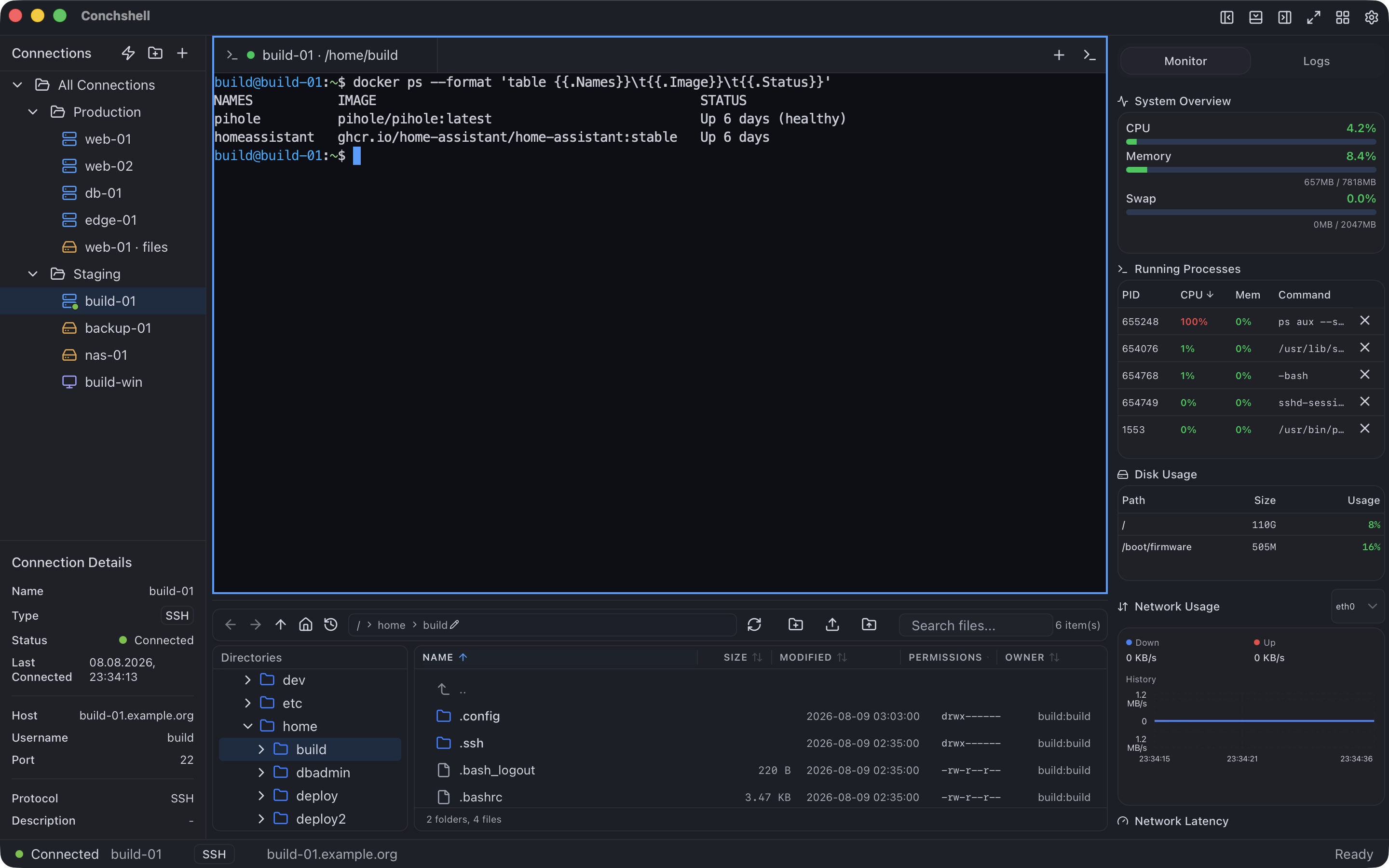The image size is (1389, 868).
Task: Open a new terminal tab with plus
Action: 1059,55
